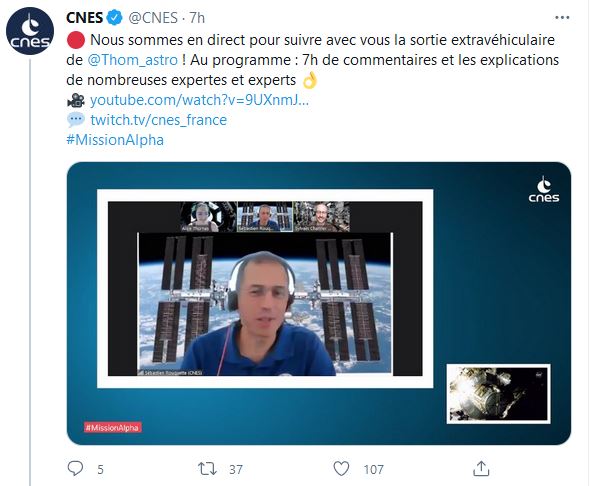Click the CNES display name
Image resolution: width=591 pixels, height=486 pixels.
(84, 18)
